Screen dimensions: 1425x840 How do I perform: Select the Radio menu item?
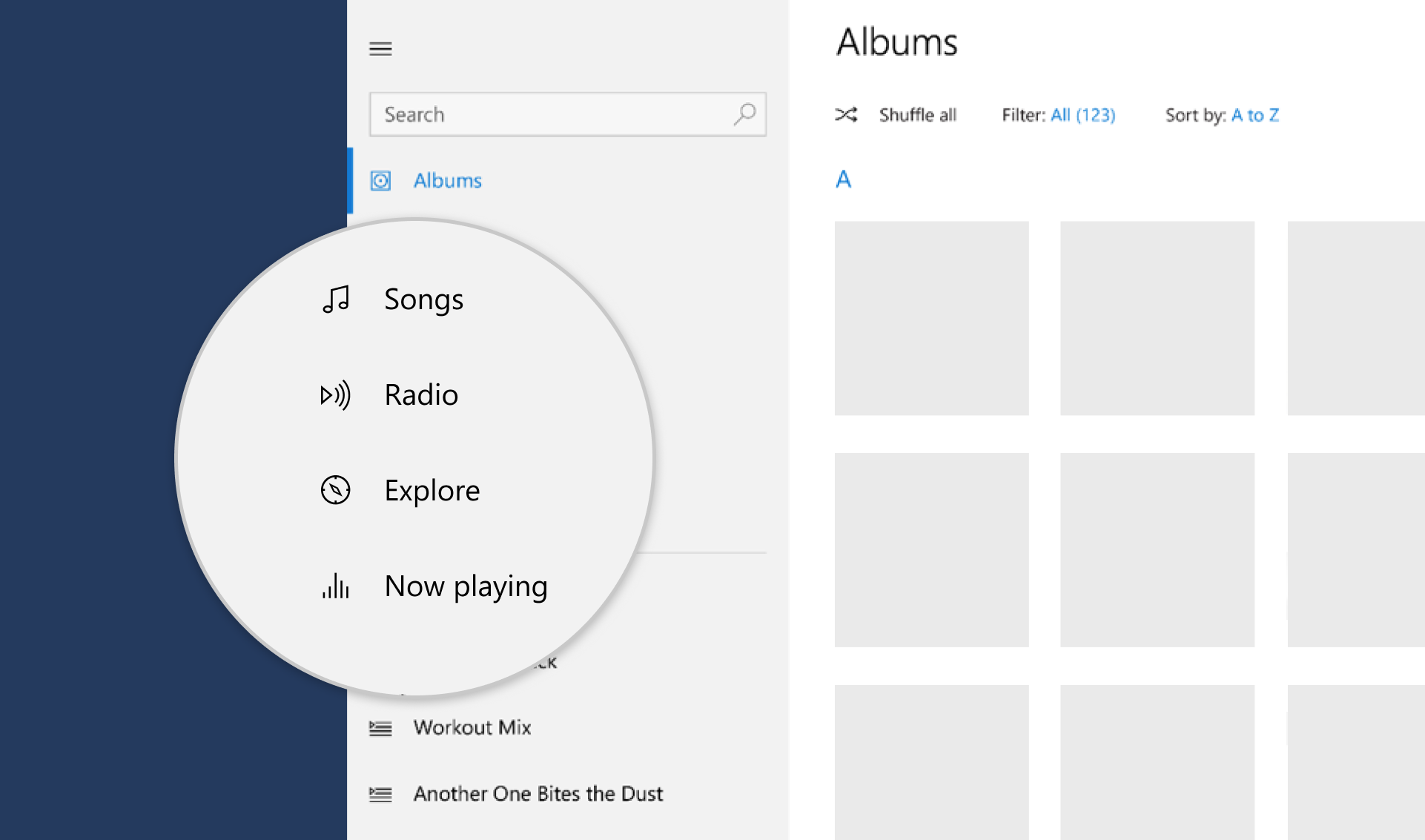click(421, 394)
